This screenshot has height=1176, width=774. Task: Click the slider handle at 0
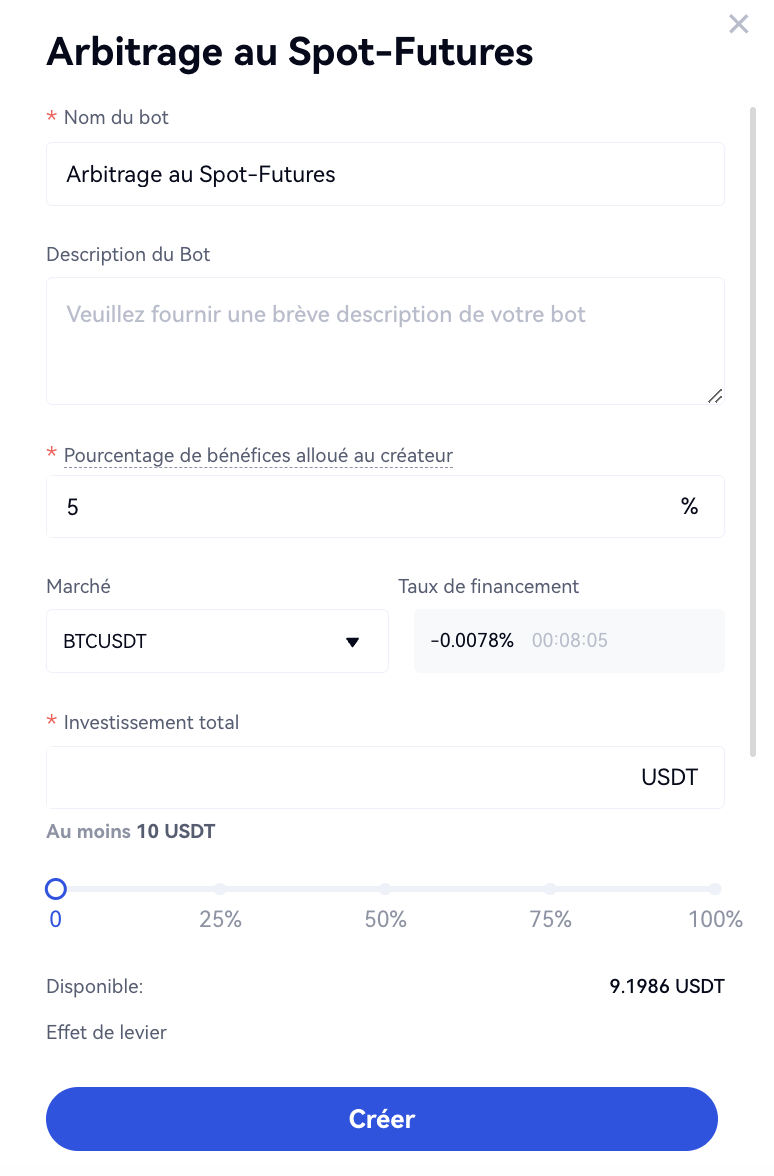(56, 889)
